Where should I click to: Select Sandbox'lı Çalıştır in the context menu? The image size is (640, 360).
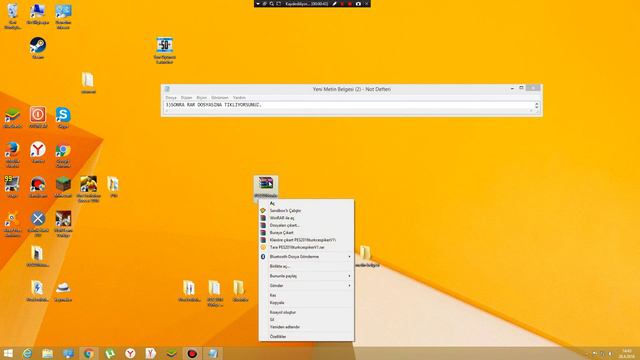point(307,211)
